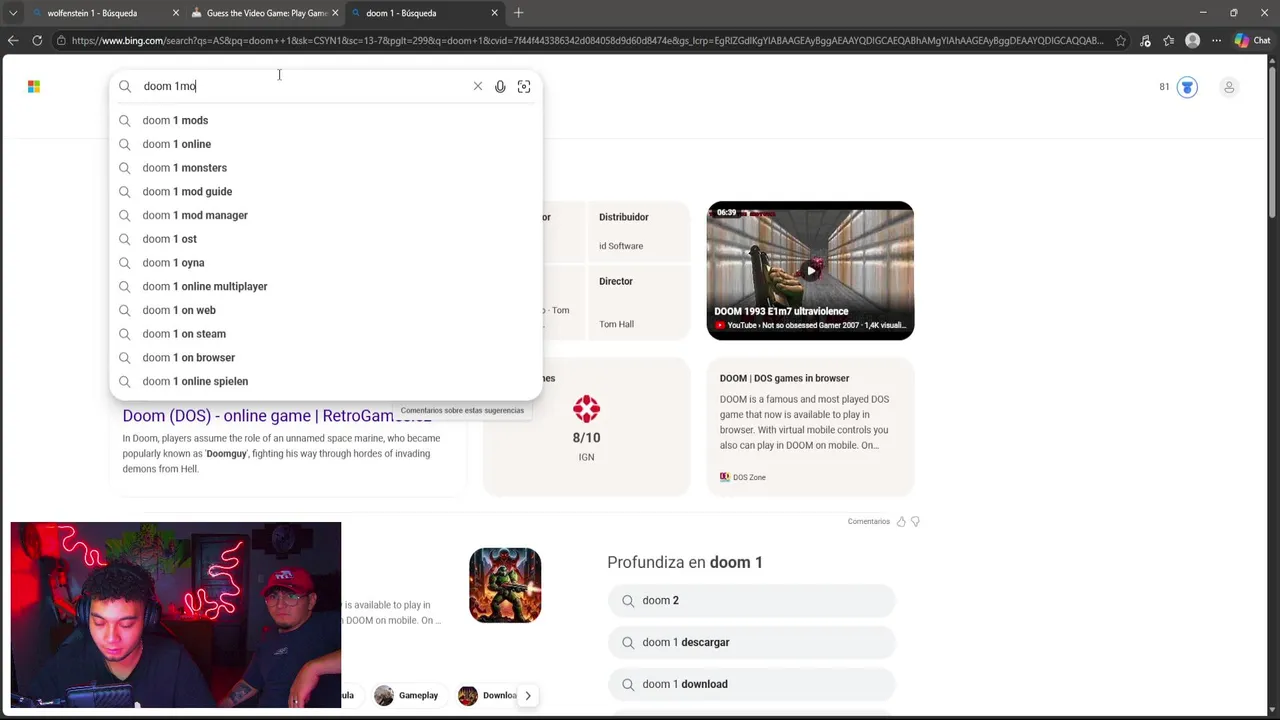
Task: Search related query doom 1 descargar
Action: tap(751, 642)
